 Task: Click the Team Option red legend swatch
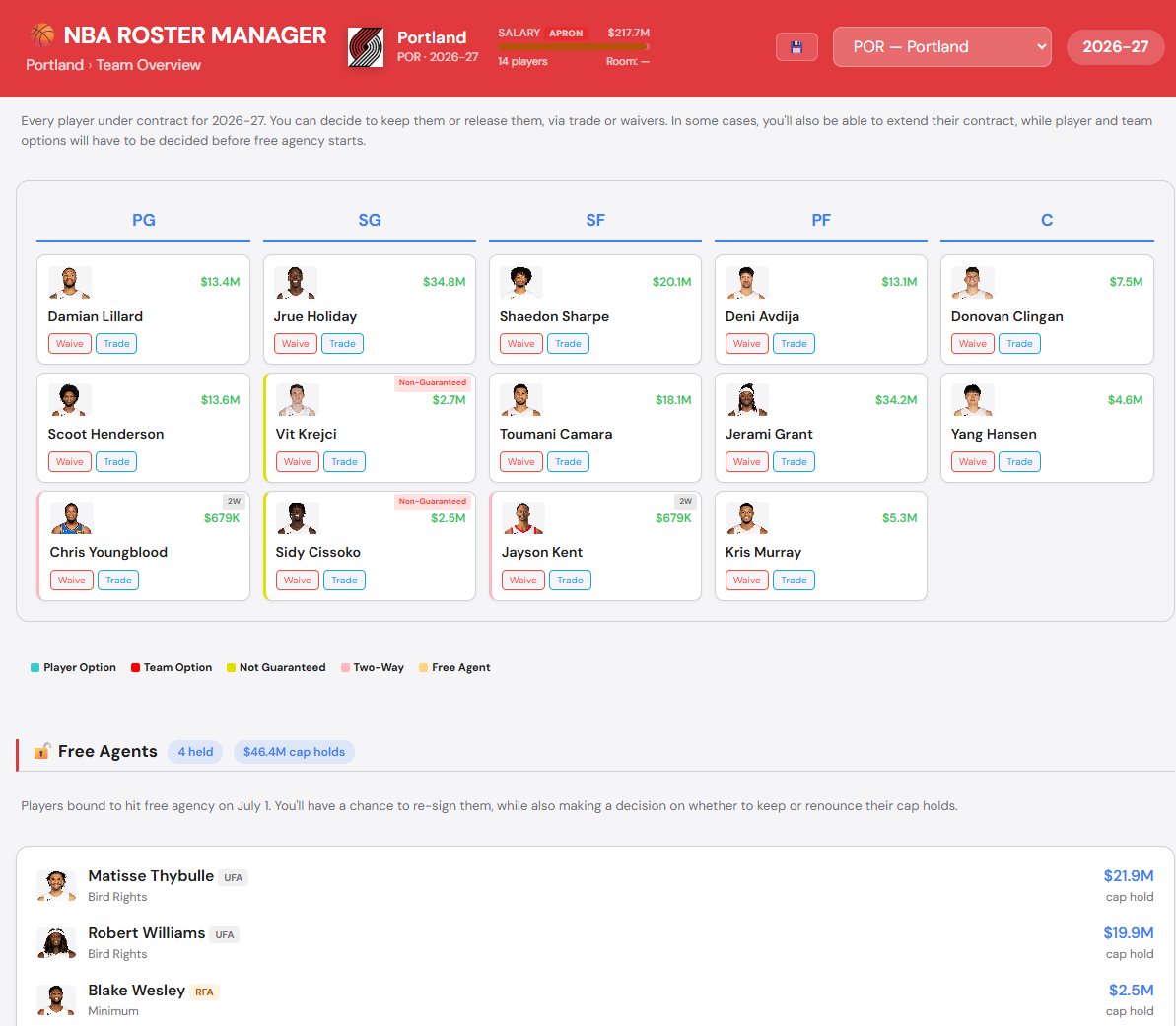point(136,667)
